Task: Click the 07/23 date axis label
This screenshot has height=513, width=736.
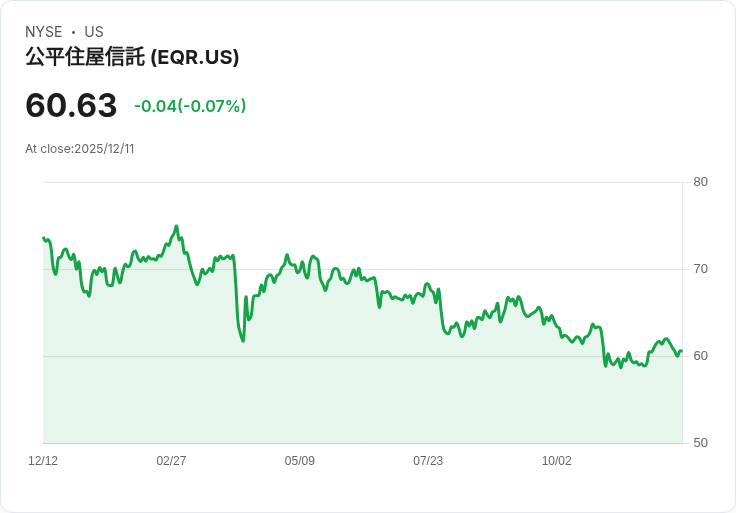Action: coord(428,461)
